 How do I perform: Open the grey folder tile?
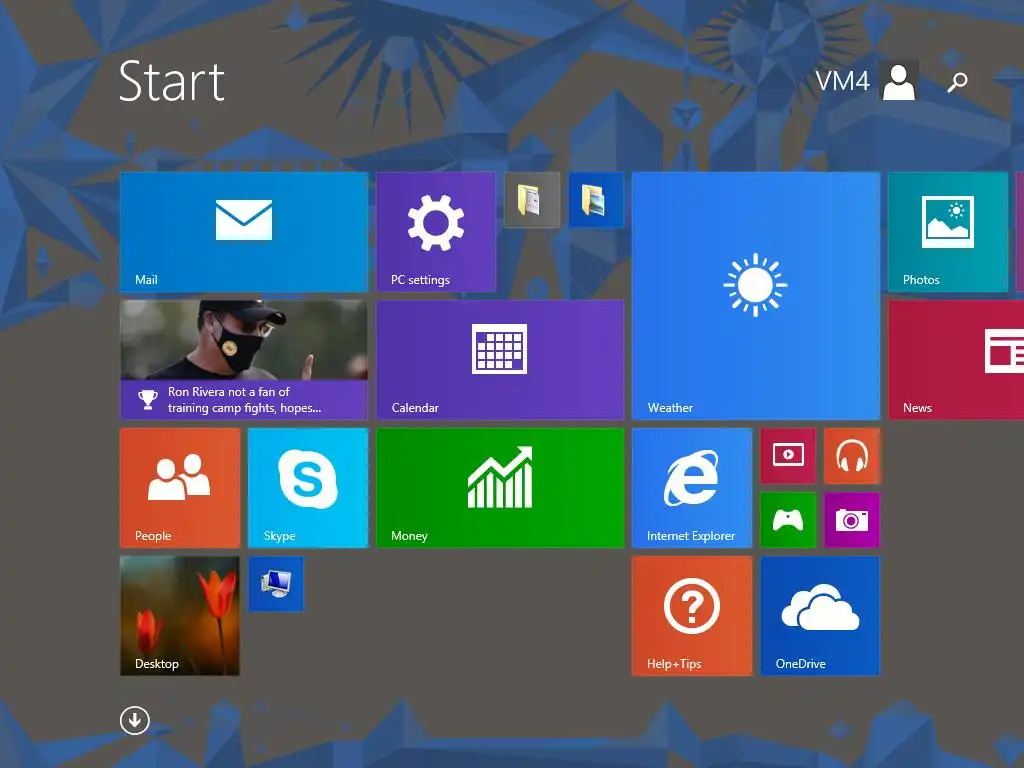pos(532,200)
